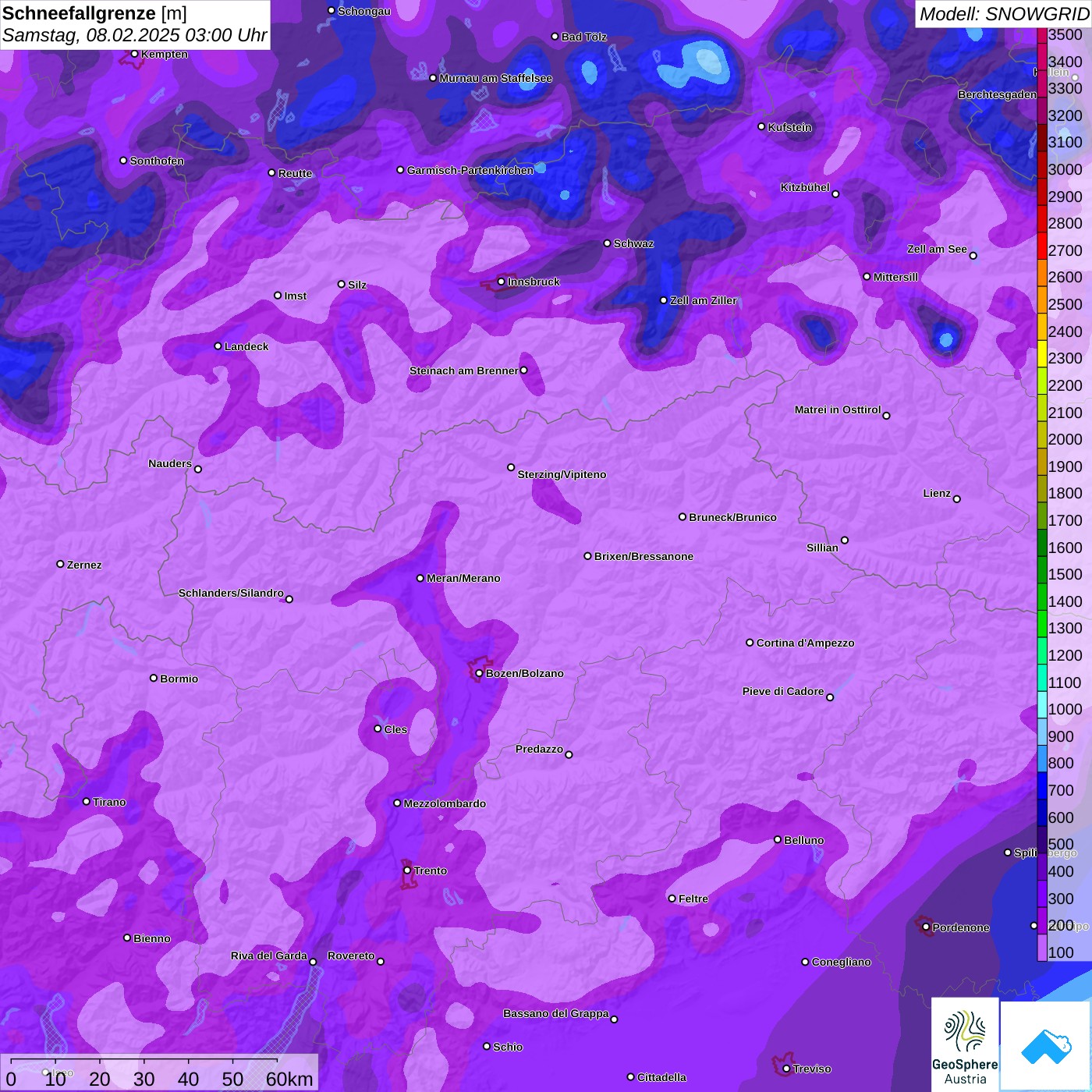Click the 'Trento' city label
This screenshot has width=1092, height=1092.
431,870
